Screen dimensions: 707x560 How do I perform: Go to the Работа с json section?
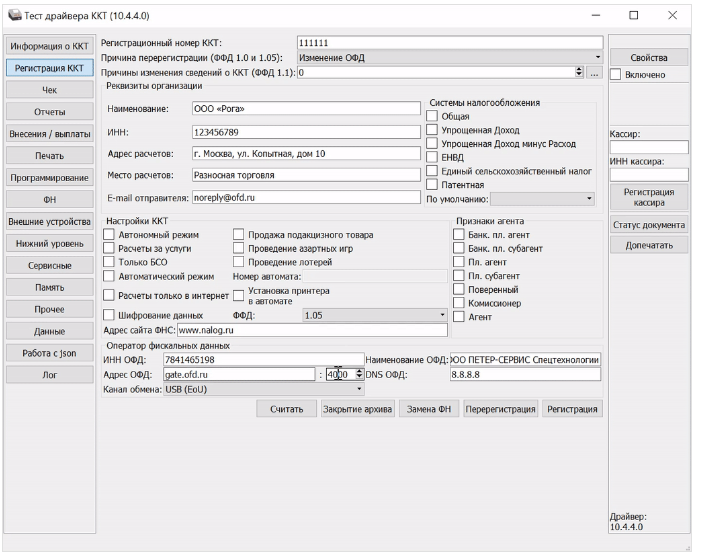48,352
